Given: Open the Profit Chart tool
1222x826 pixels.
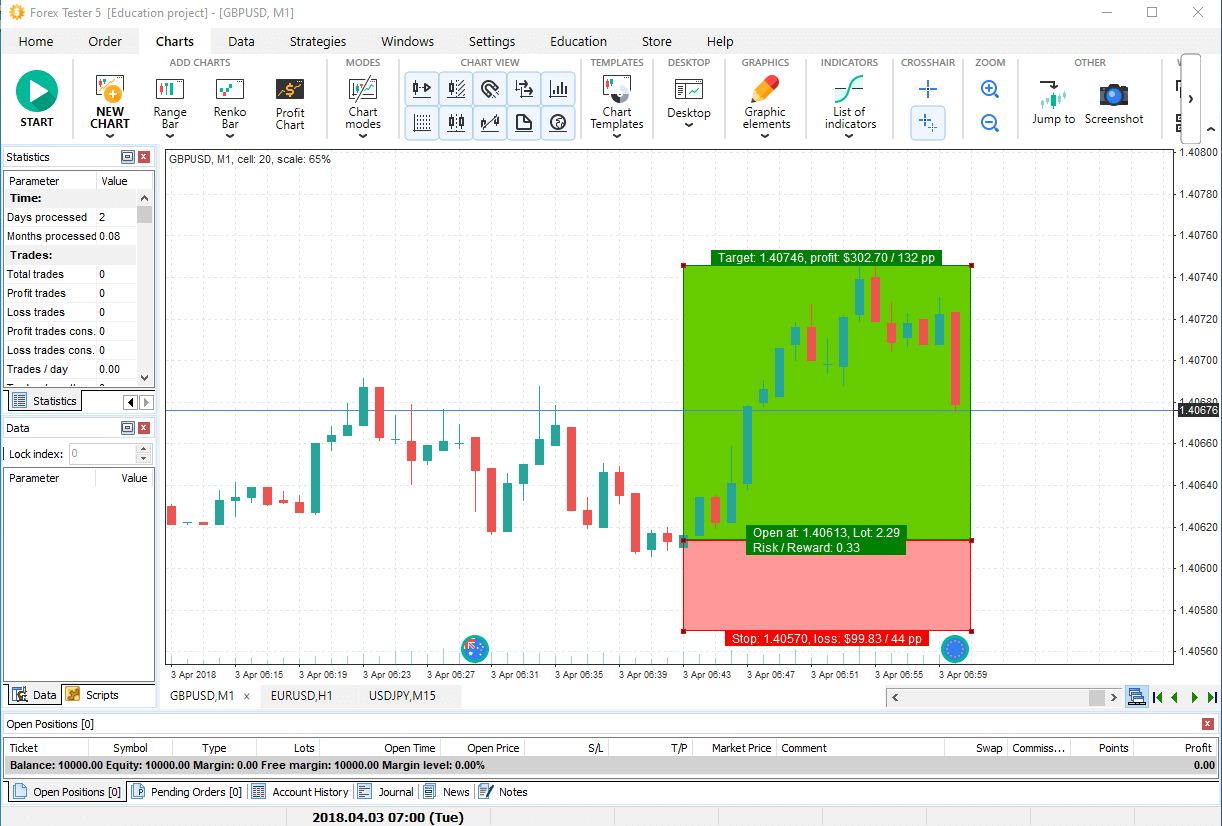Looking at the screenshot, I should point(290,103).
